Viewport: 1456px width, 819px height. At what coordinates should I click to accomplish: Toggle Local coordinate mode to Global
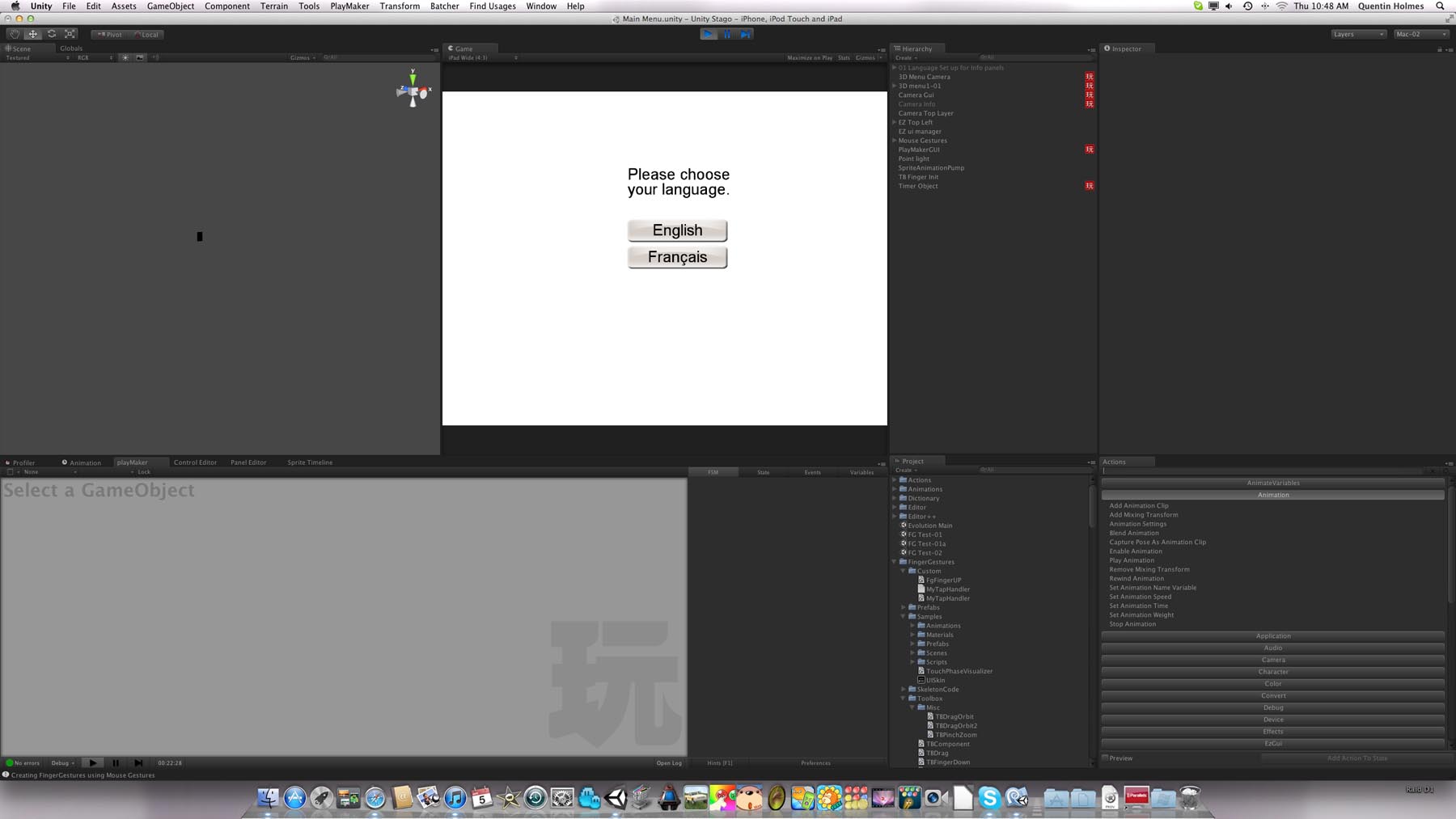tap(147, 34)
